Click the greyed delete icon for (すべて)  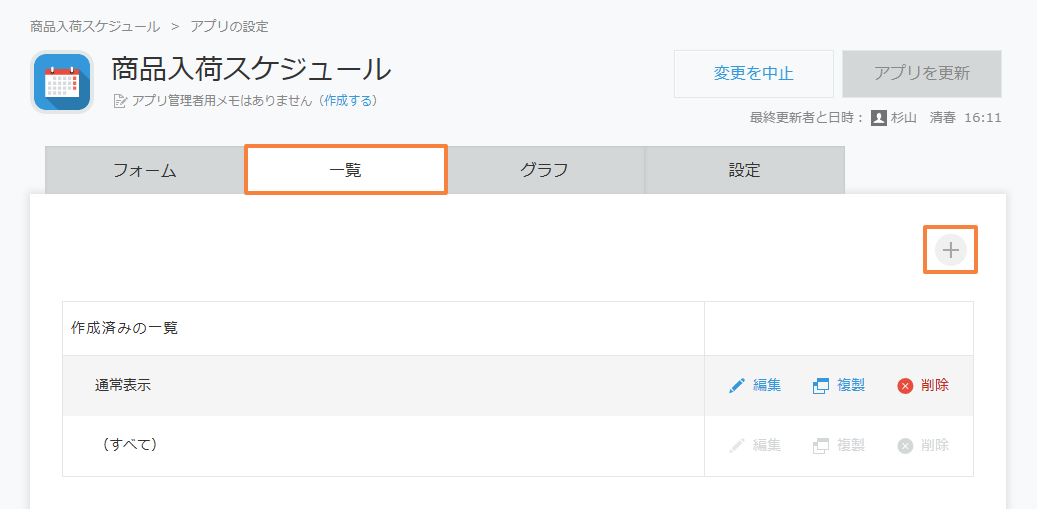(x=905, y=446)
